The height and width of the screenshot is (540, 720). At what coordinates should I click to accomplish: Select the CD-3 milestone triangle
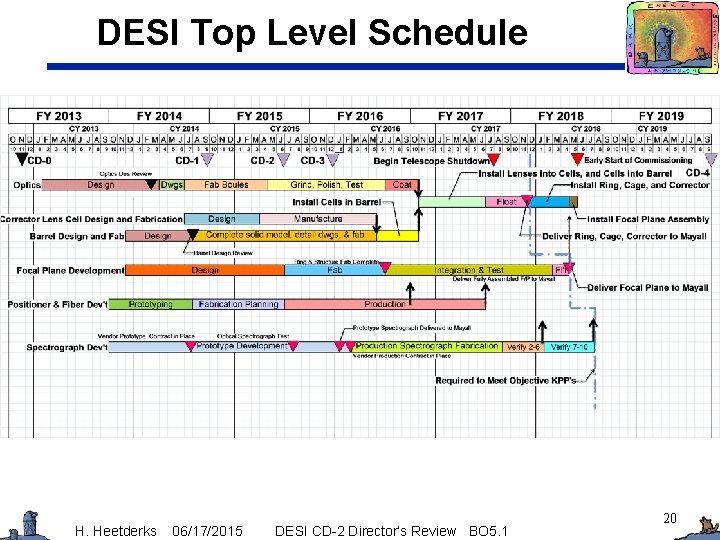pyautogui.click(x=332, y=159)
